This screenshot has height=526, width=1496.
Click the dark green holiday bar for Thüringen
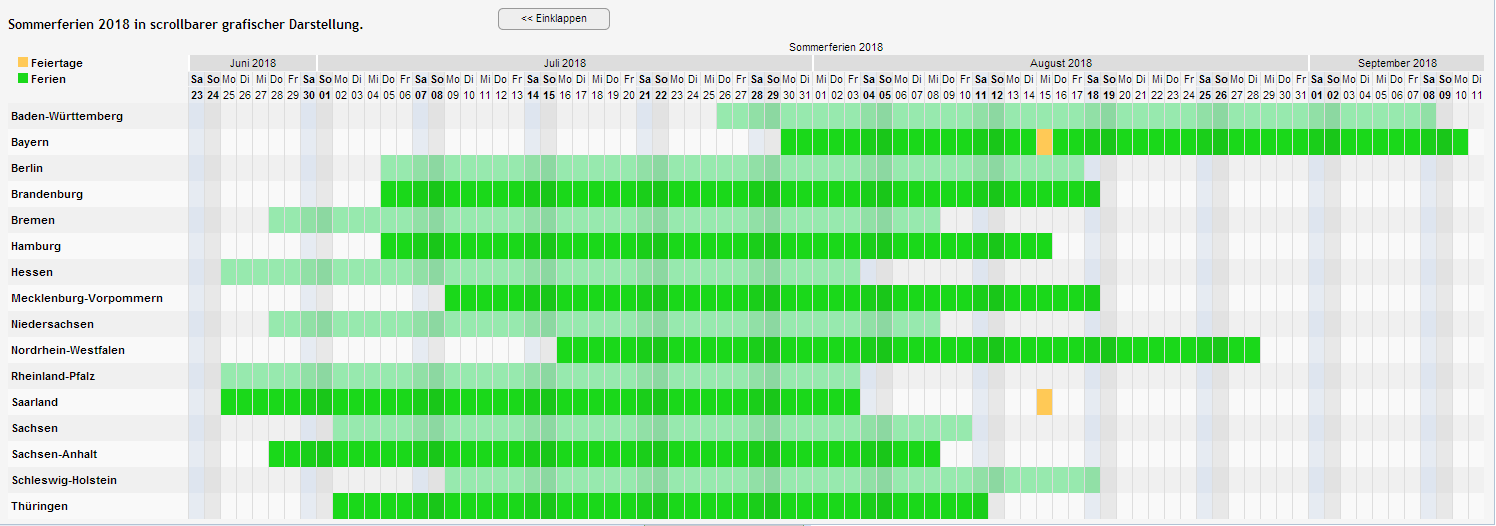(x=660, y=506)
